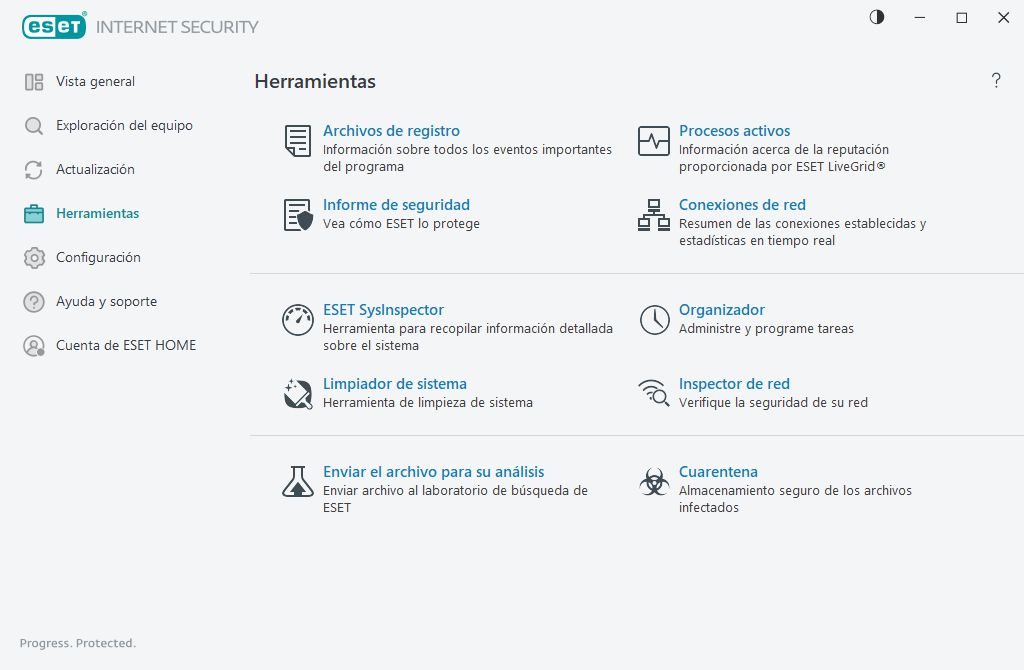The width and height of the screenshot is (1024, 670).
Task: Click the Limpiador de sistema broom icon
Action: (297, 394)
